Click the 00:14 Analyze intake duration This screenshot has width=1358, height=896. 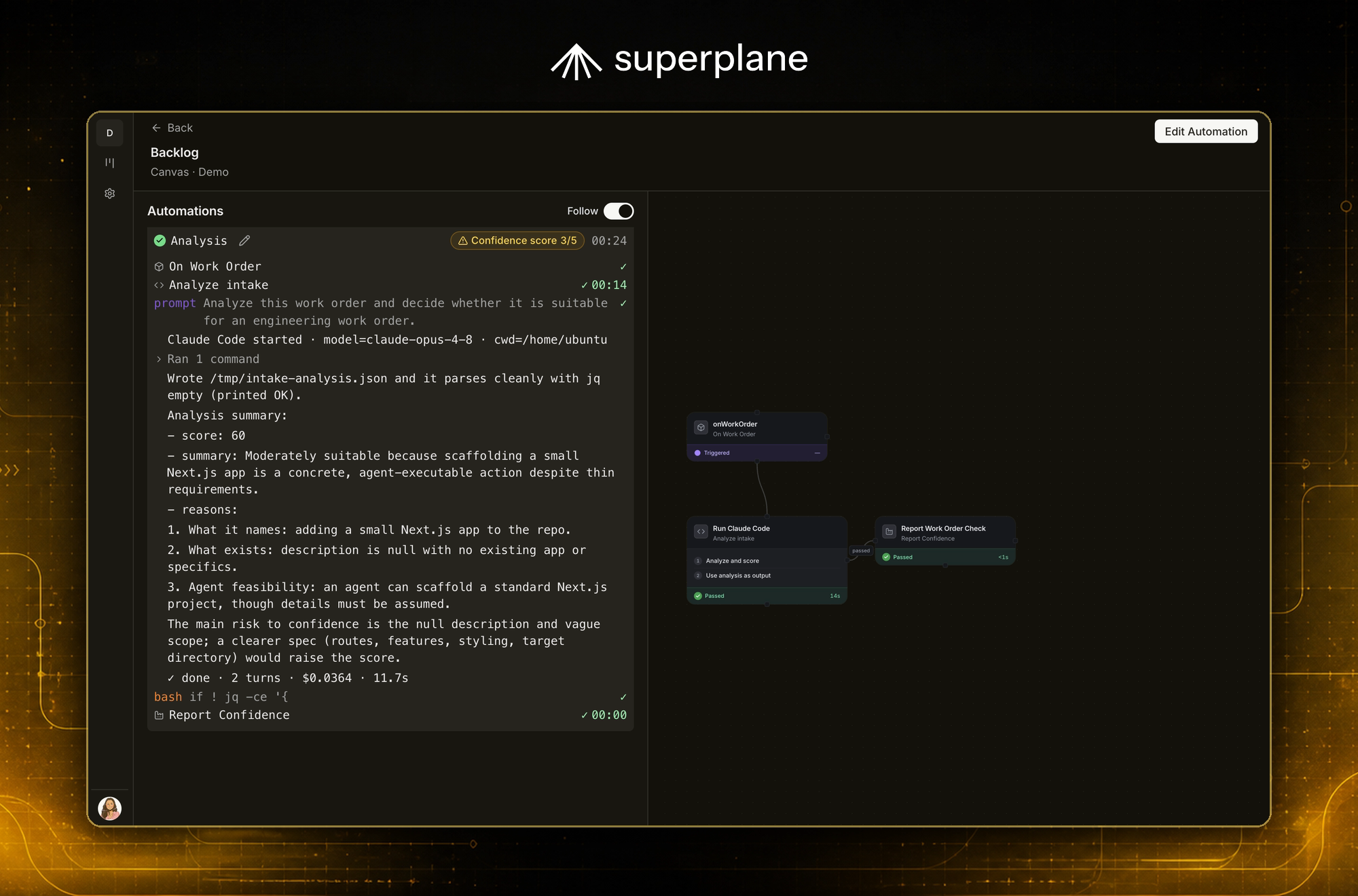[x=609, y=285]
